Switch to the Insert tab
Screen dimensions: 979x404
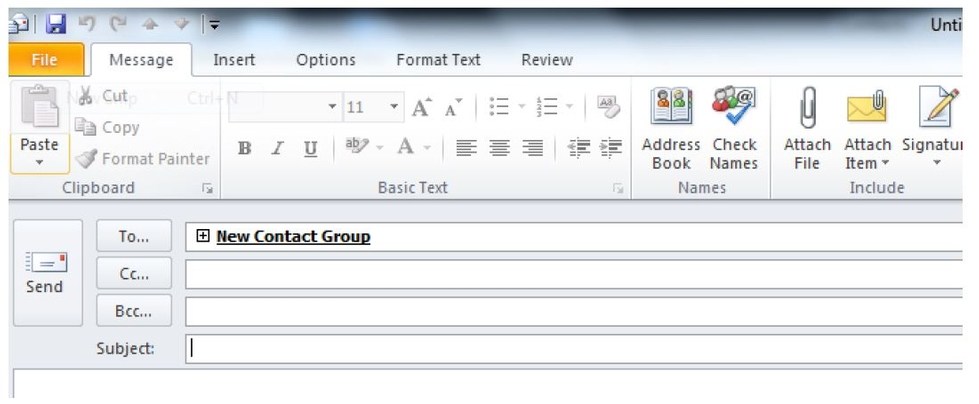[234, 60]
